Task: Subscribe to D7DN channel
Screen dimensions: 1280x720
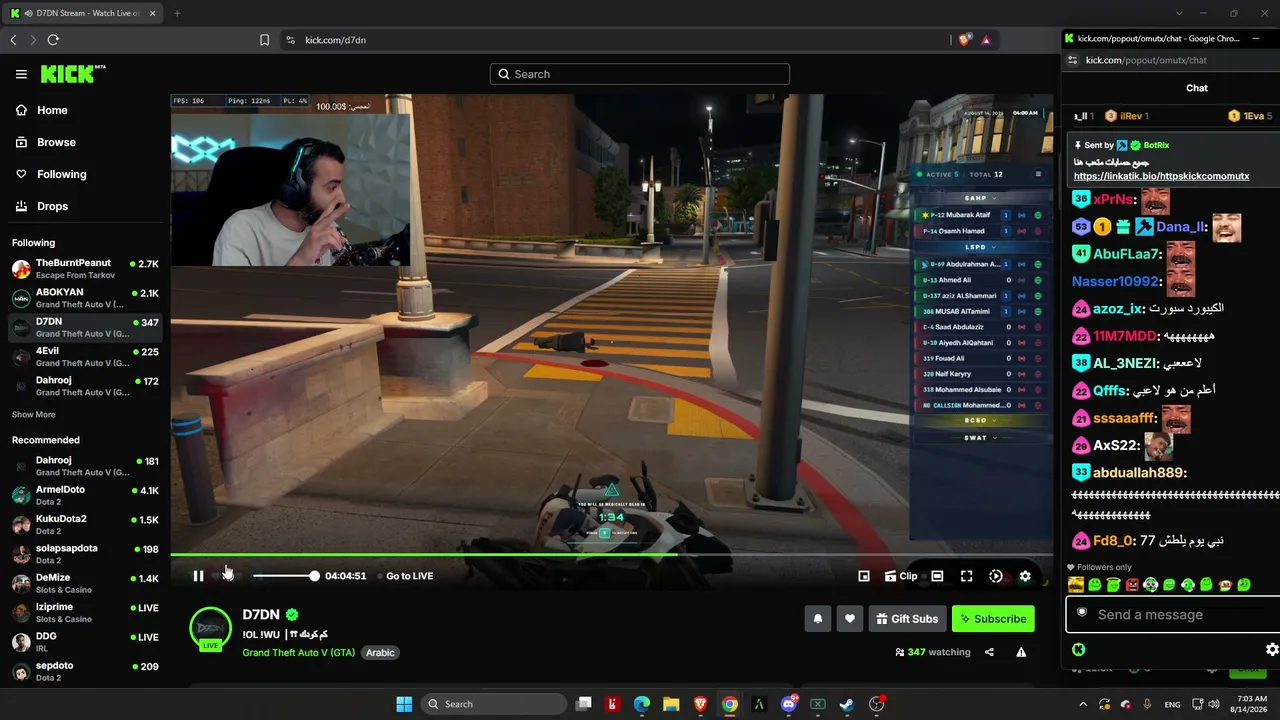Action: coord(993,619)
